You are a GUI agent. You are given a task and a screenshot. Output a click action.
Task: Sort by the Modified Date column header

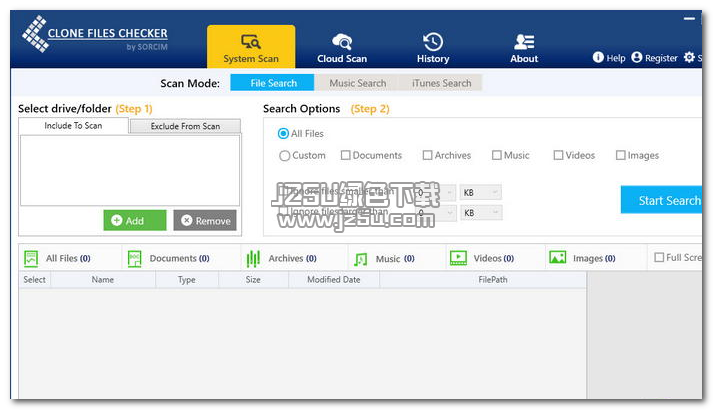click(x=334, y=280)
